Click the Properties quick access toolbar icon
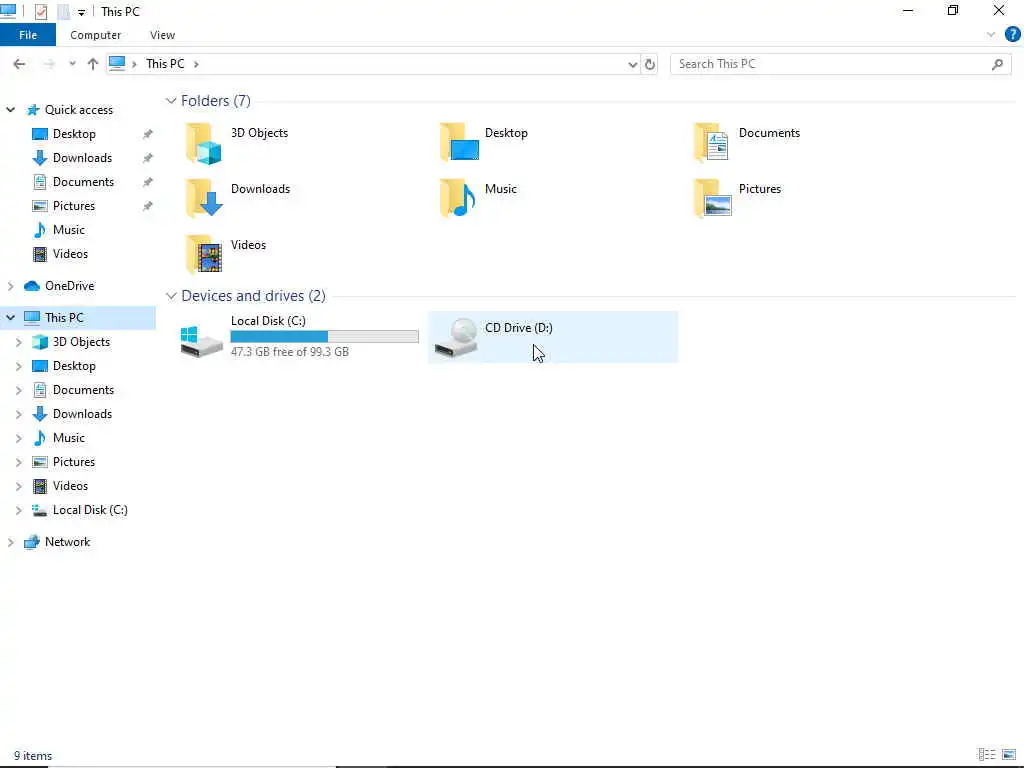This screenshot has height=768, width=1024. (40, 12)
